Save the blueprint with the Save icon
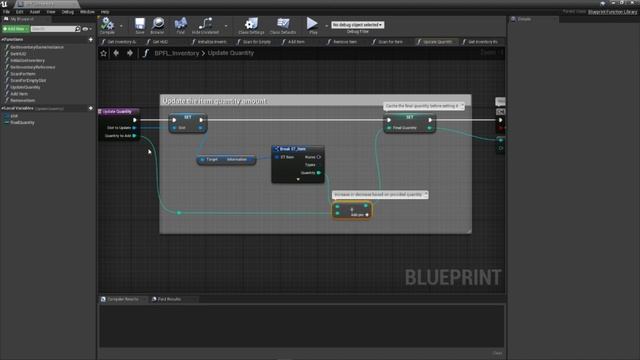640x360 pixels. point(140,25)
